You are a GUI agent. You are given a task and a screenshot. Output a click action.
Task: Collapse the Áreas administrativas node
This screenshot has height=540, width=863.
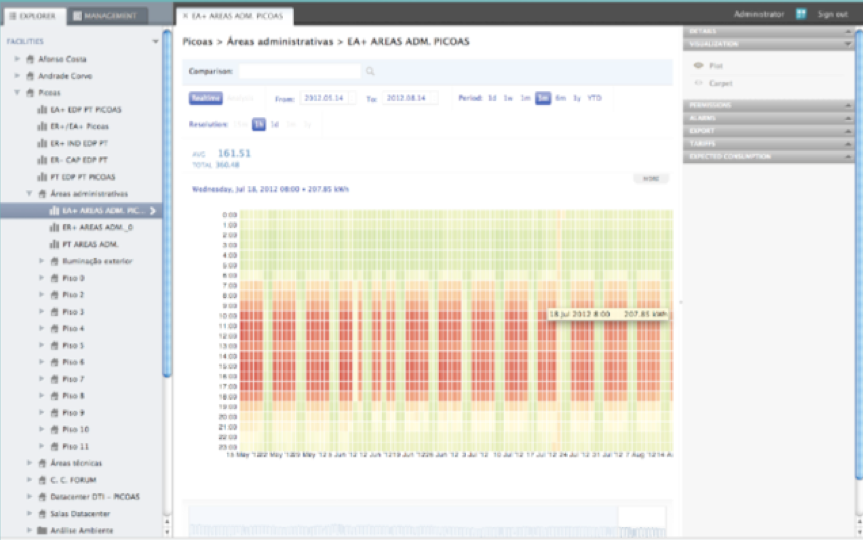[x=29, y=193]
